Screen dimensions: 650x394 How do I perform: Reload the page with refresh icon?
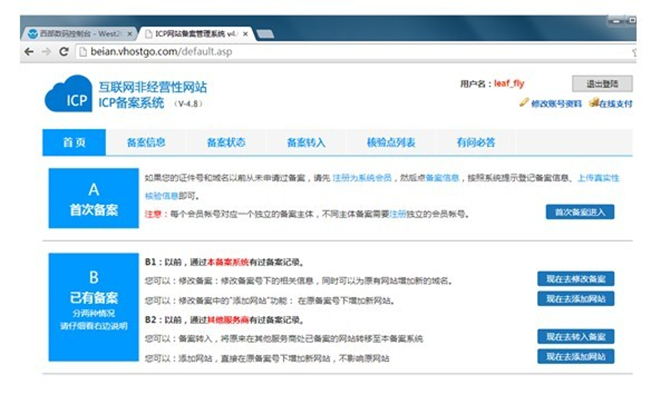[64, 52]
